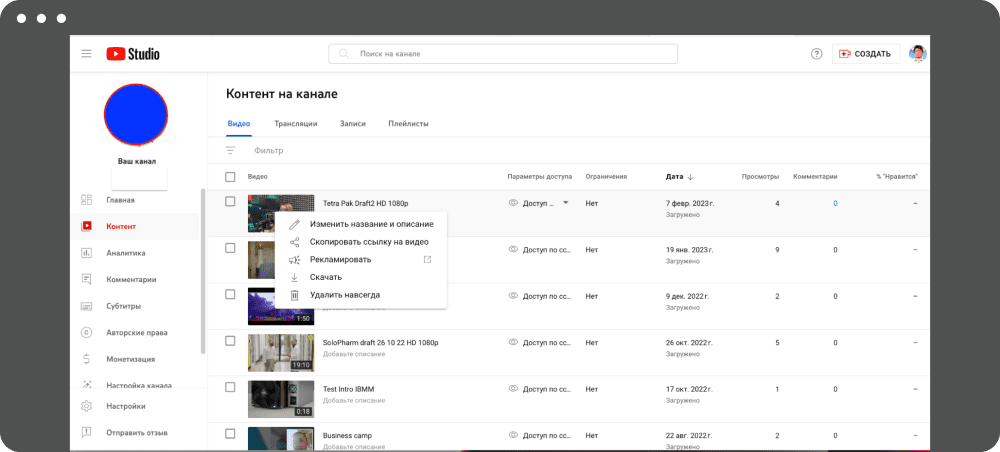Viewport: 1000px width, 452px height.
Task: Expand the access dropdown for Tetra Pak video
Action: pos(565,203)
